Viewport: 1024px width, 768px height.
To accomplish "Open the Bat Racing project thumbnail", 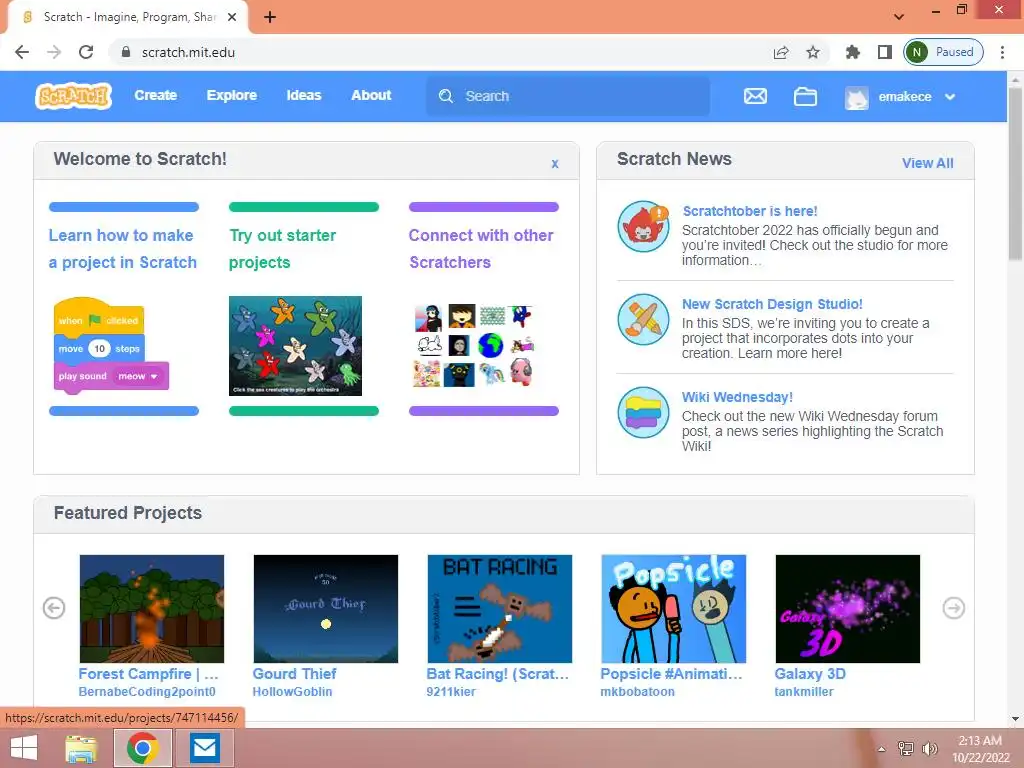I will click(x=500, y=609).
